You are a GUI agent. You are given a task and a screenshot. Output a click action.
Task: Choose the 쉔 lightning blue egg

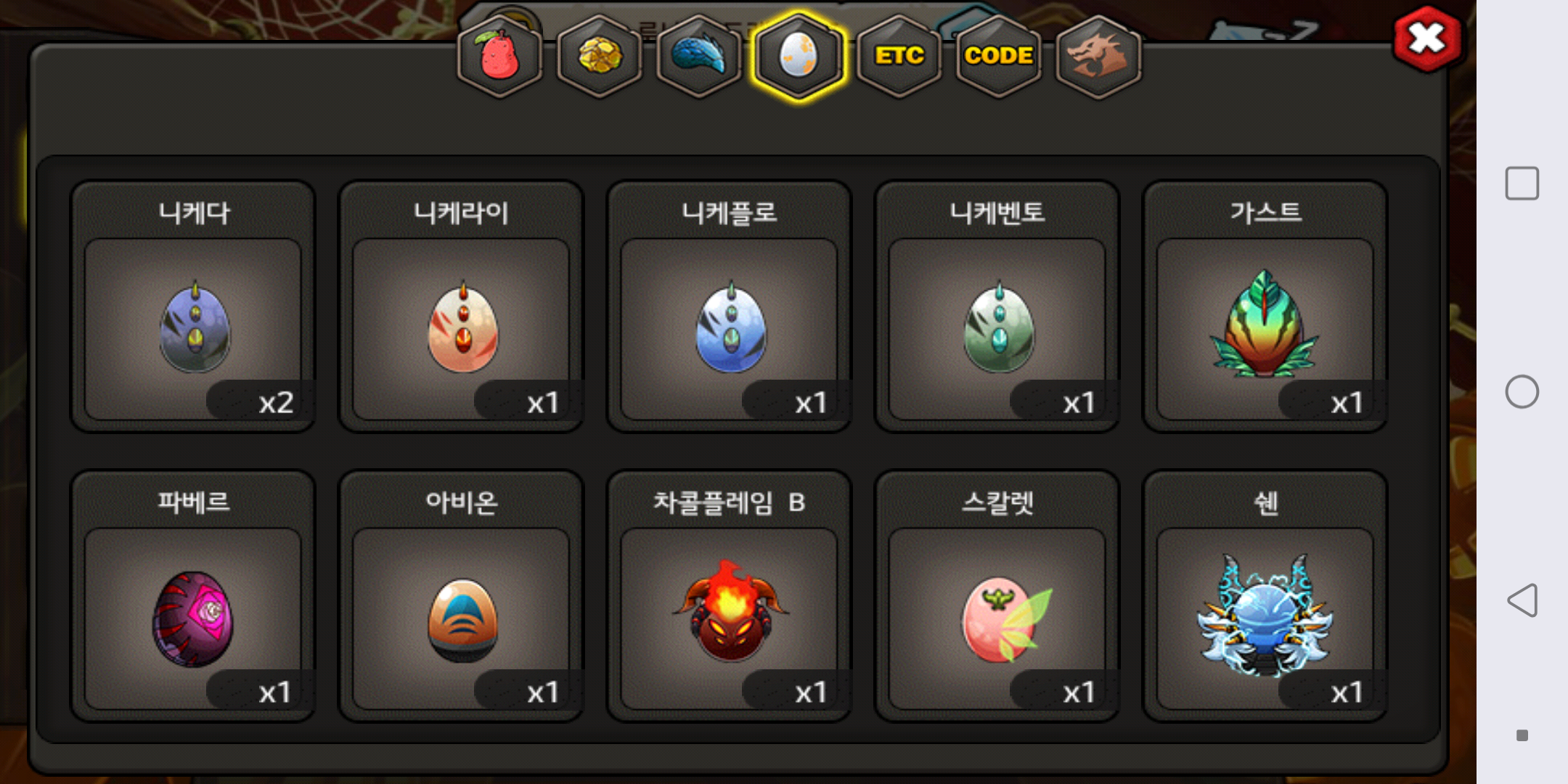coord(1265,596)
